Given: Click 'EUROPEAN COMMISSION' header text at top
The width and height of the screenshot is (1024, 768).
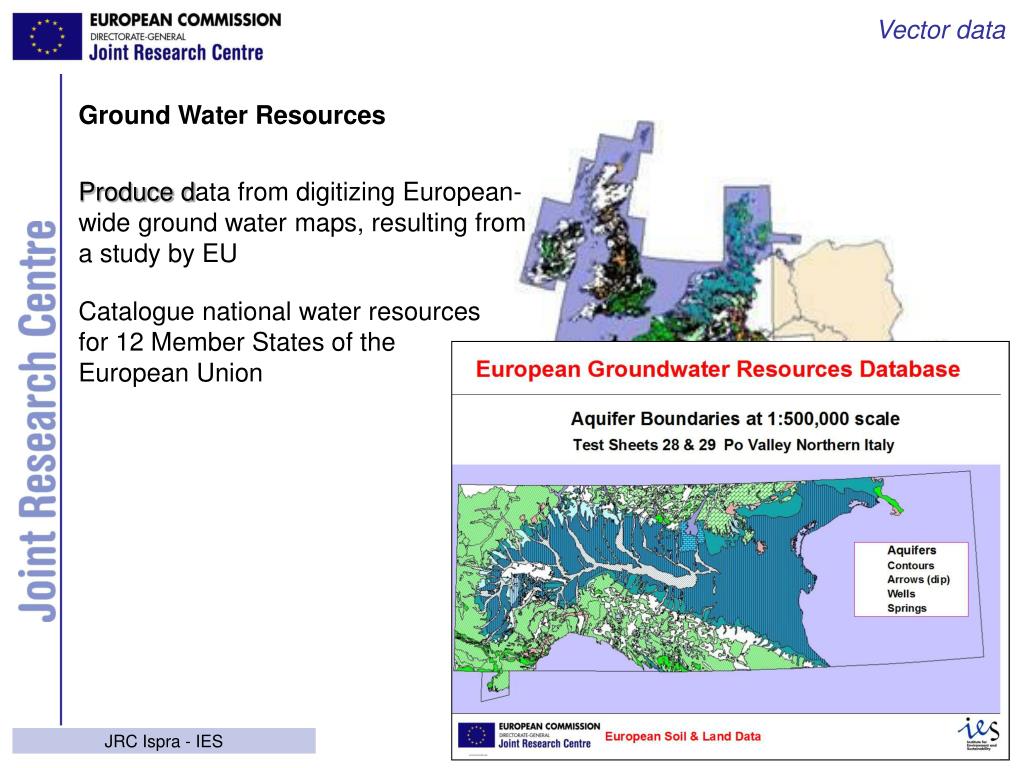Looking at the screenshot, I should (x=185, y=20).
